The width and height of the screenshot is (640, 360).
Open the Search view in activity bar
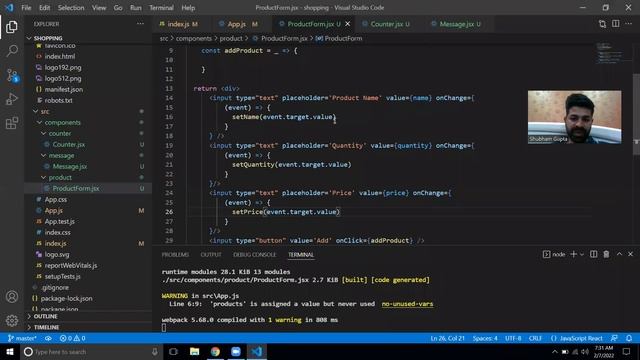pos(12,51)
